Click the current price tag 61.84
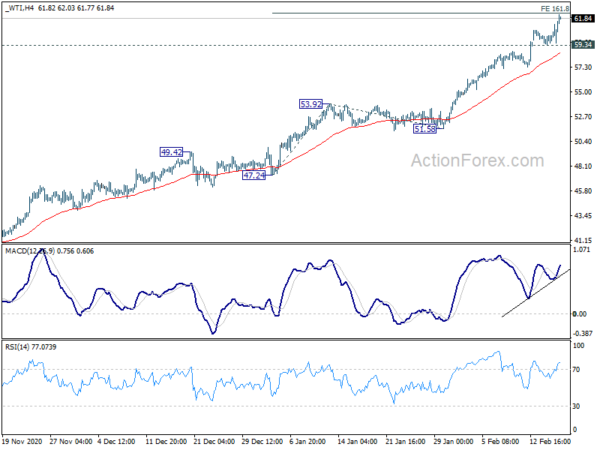The width and height of the screenshot is (600, 450). pyautogui.click(x=583, y=18)
